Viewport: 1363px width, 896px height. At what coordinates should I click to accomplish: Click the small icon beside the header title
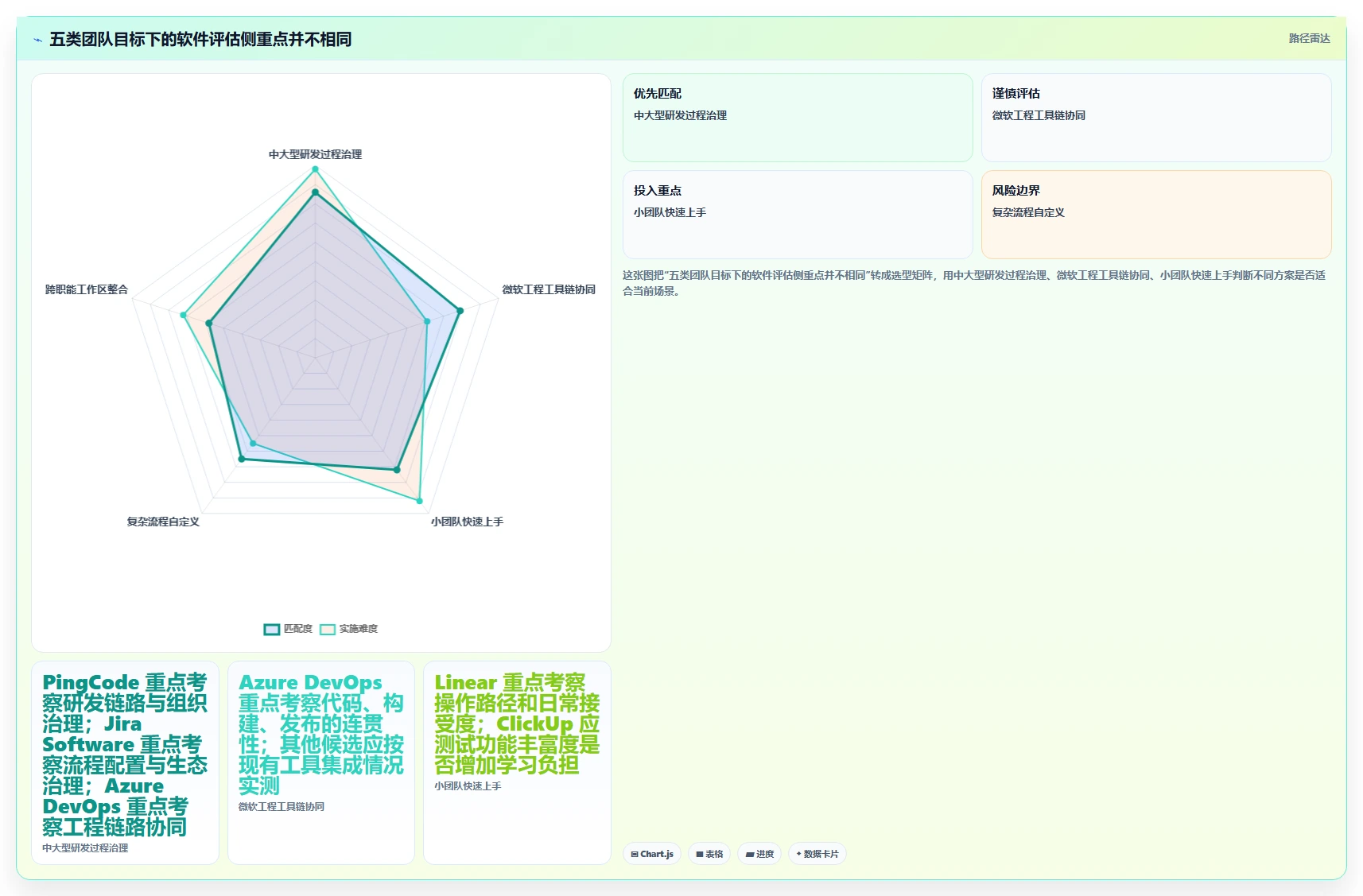[37, 40]
